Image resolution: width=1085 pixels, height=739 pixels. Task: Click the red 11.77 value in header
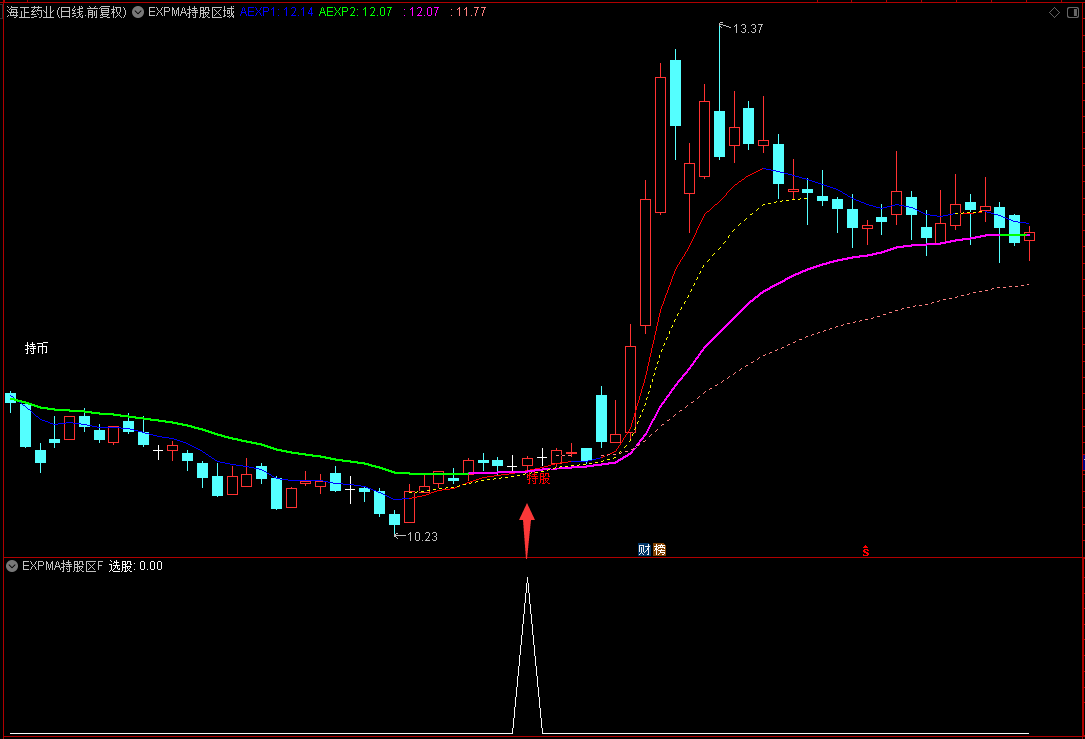(468, 12)
